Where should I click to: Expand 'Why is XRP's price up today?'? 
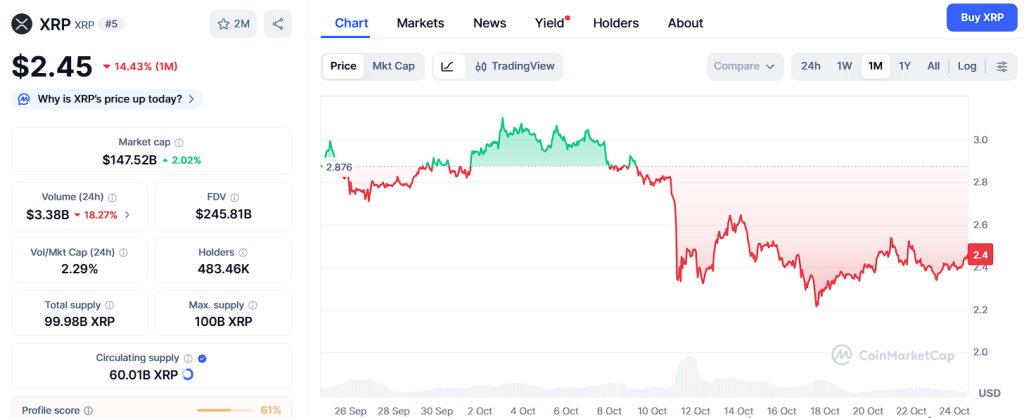(106, 99)
